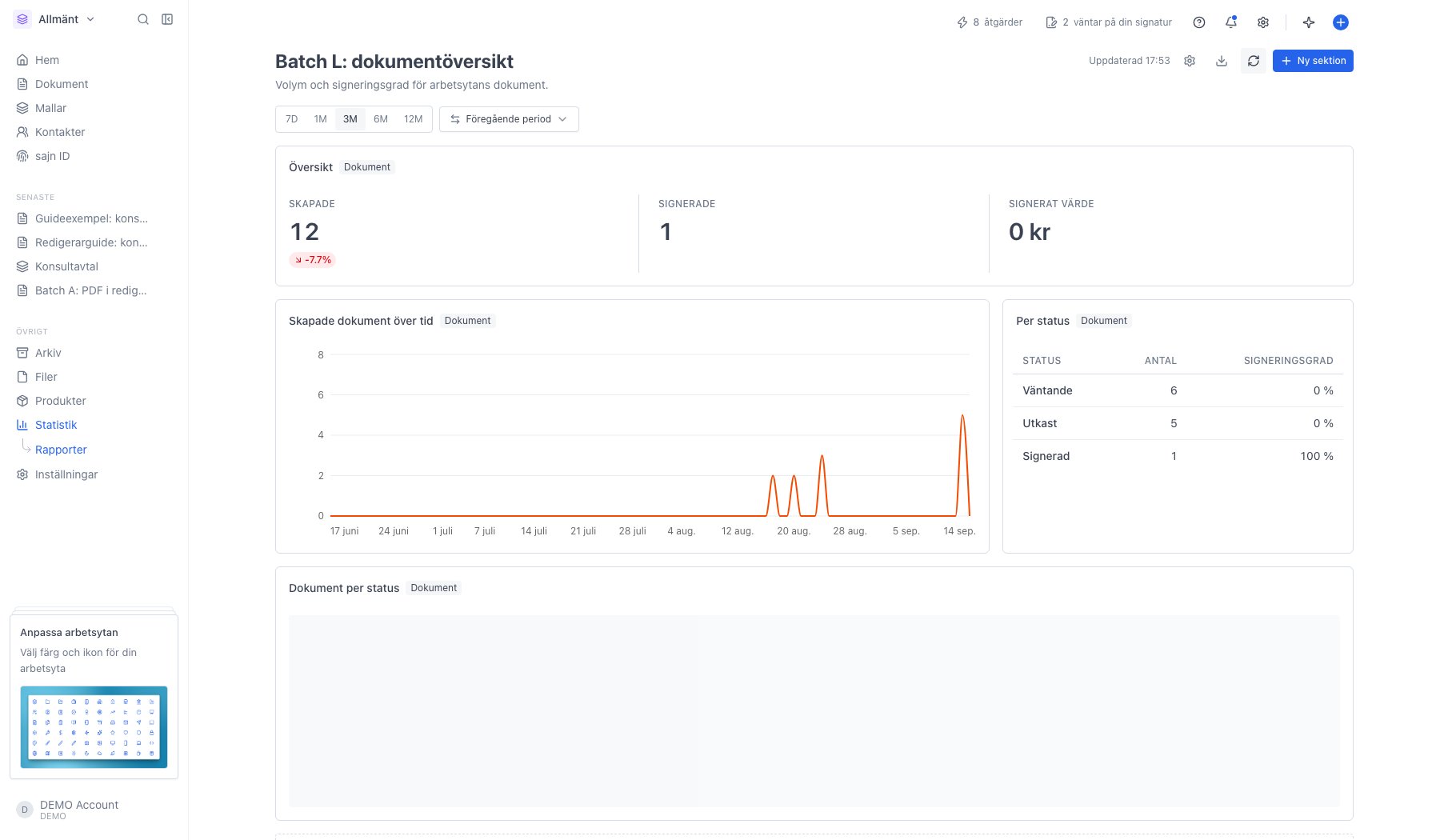Go to Dokument in the sidebar

[x=62, y=84]
